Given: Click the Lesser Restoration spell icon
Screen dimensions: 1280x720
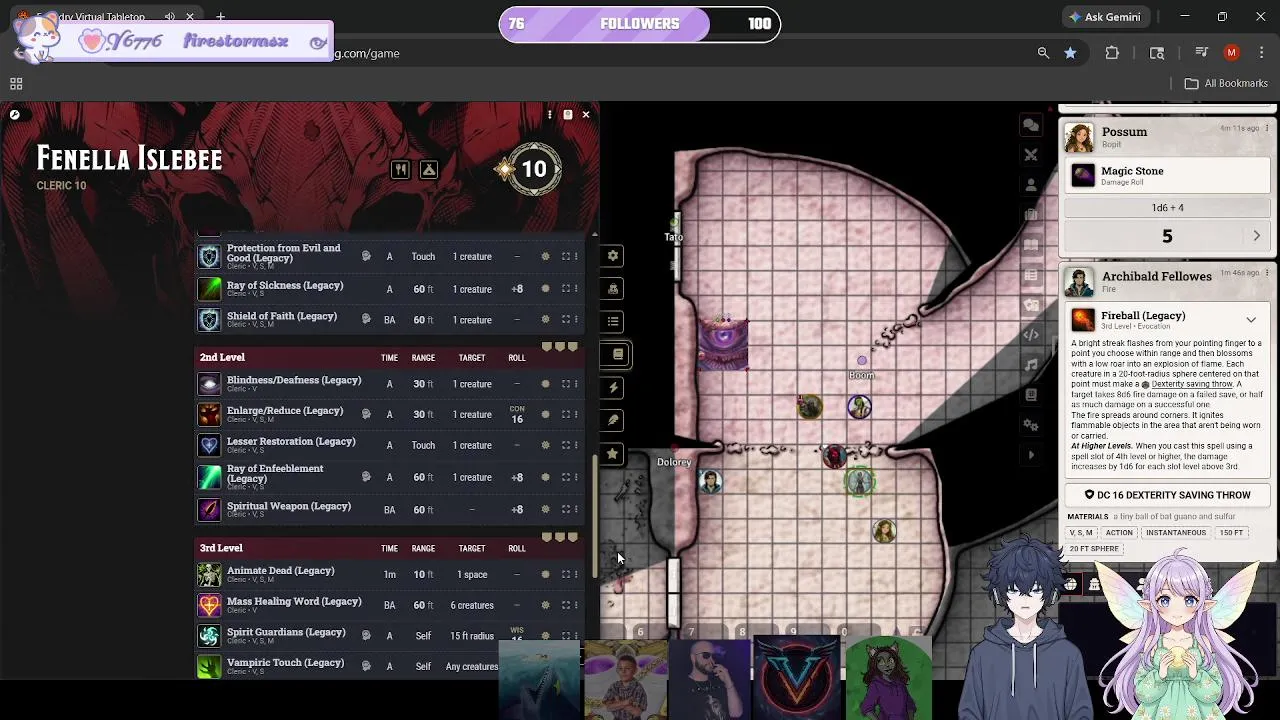Looking at the screenshot, I should 209,445.
